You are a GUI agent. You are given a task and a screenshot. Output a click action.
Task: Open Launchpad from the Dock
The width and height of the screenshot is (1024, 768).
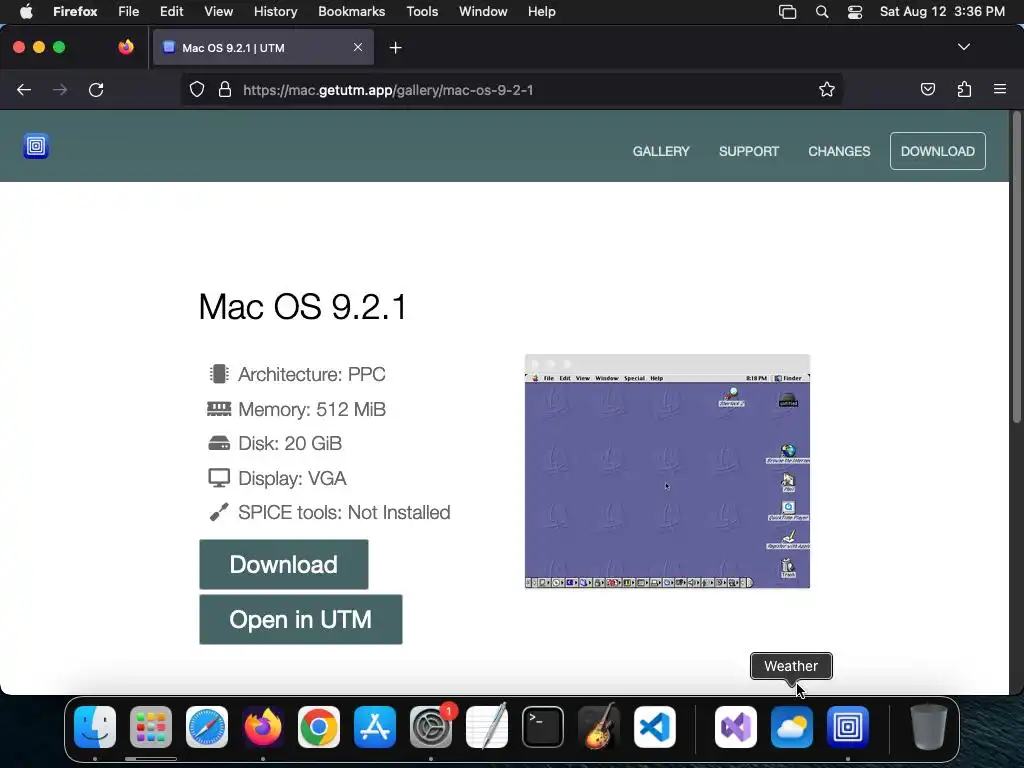[151, 727]
